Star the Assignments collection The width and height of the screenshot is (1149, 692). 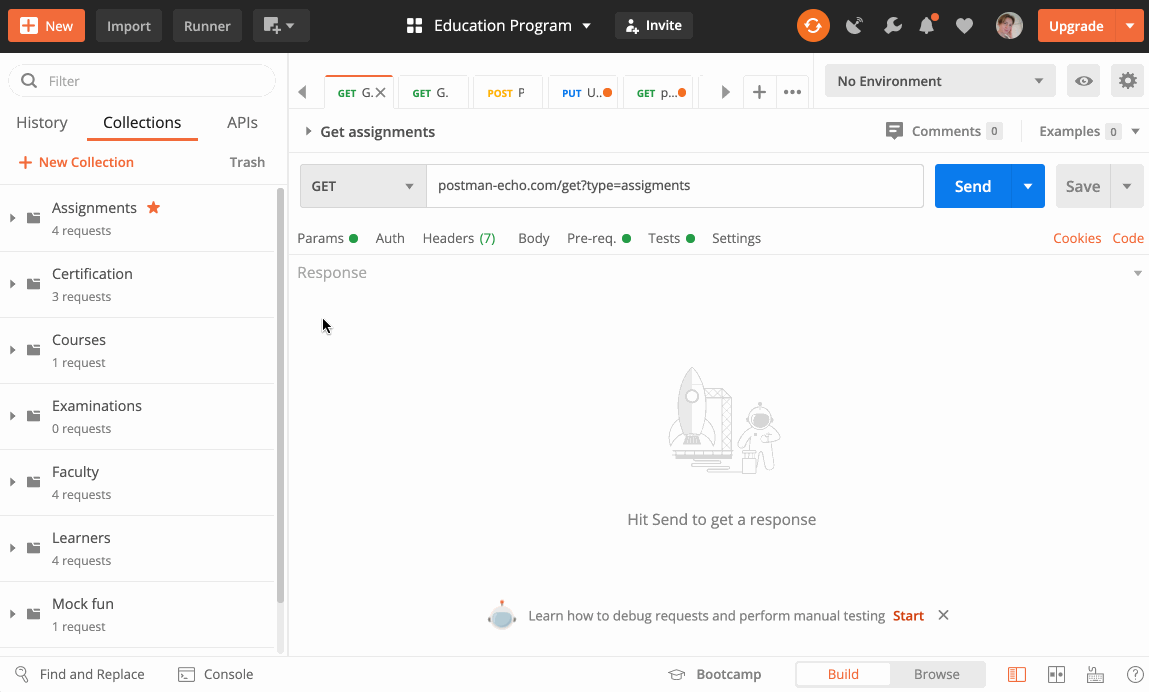click(153, 207)
